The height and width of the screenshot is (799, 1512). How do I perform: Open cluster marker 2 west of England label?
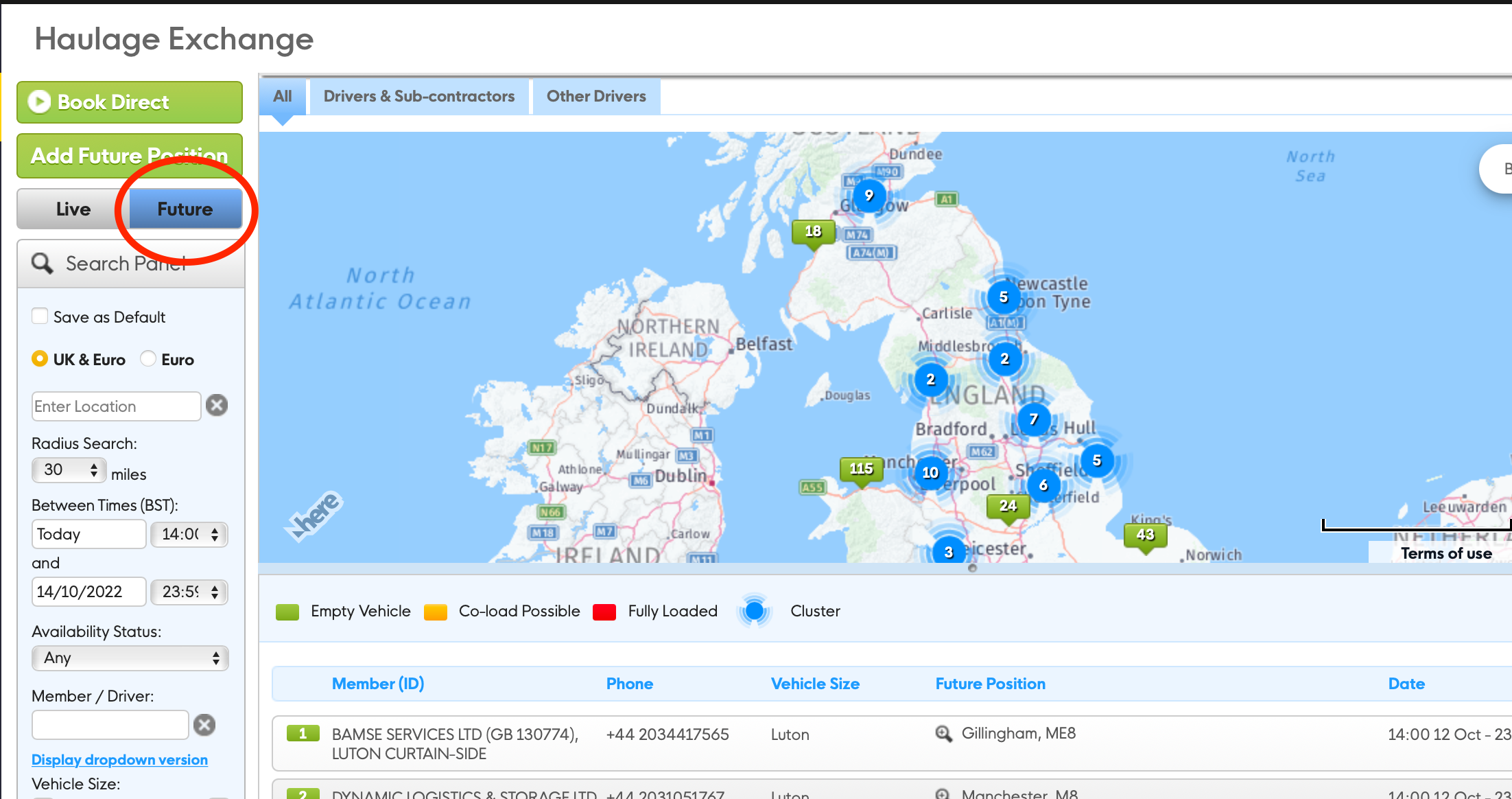click(x=931, y=380)
